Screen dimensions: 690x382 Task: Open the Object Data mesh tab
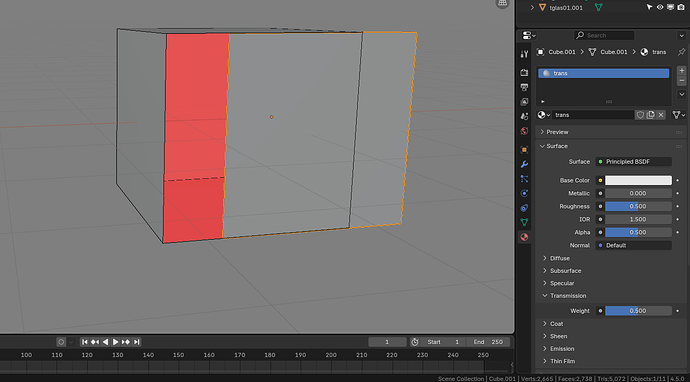coord(524,222)
